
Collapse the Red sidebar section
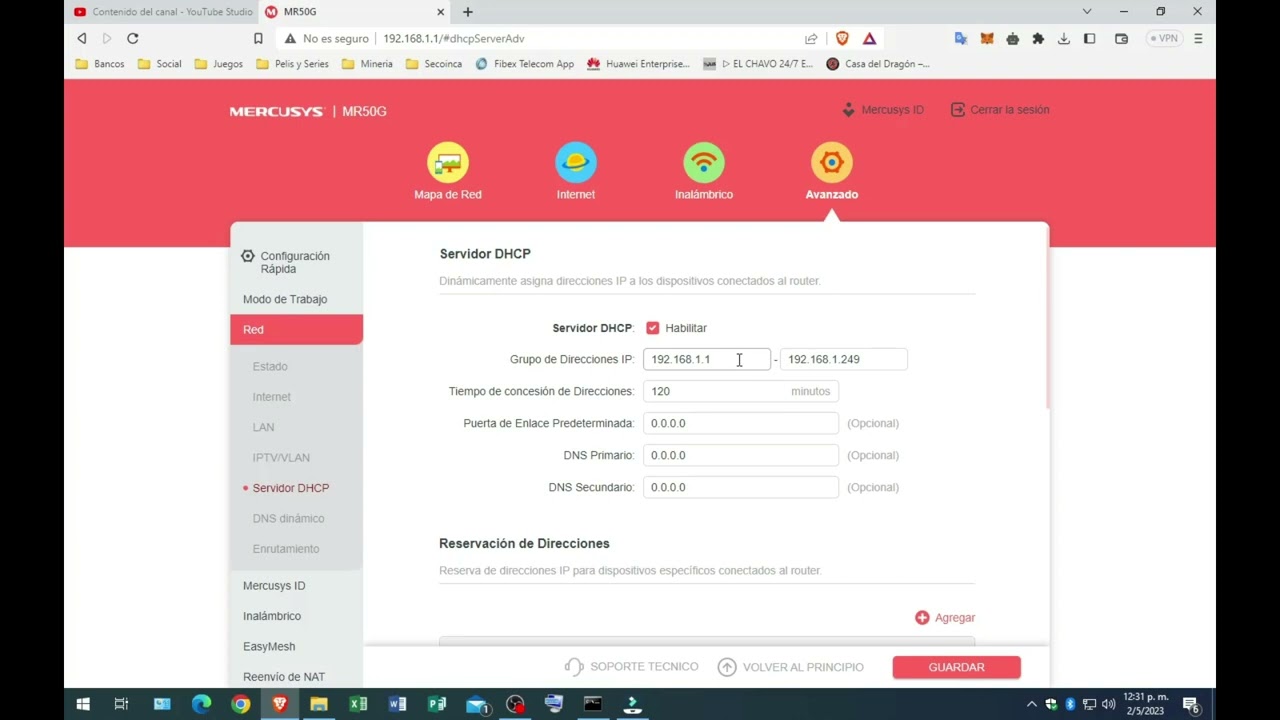(296, 329)
